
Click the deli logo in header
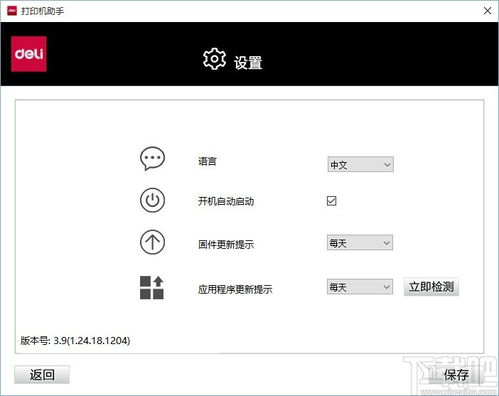coord(29,54)
